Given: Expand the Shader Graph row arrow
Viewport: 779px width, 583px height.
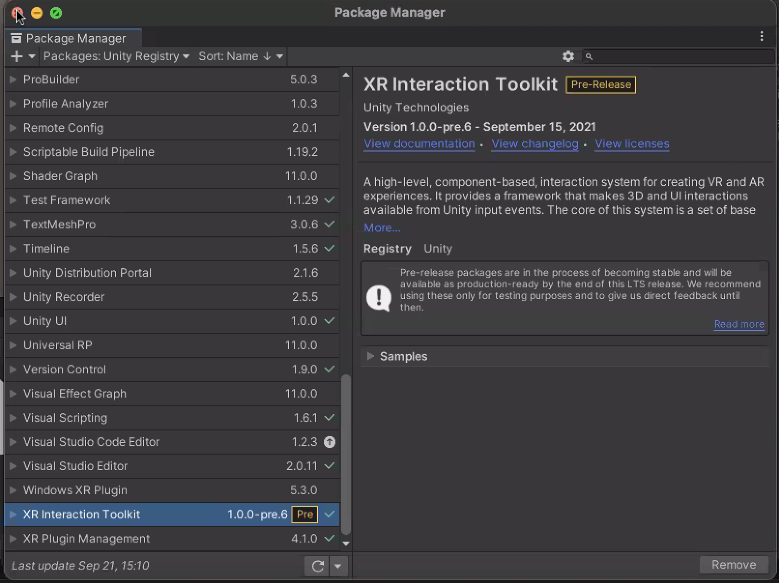Looking at the screenshot, I should (x=13, y=176).
